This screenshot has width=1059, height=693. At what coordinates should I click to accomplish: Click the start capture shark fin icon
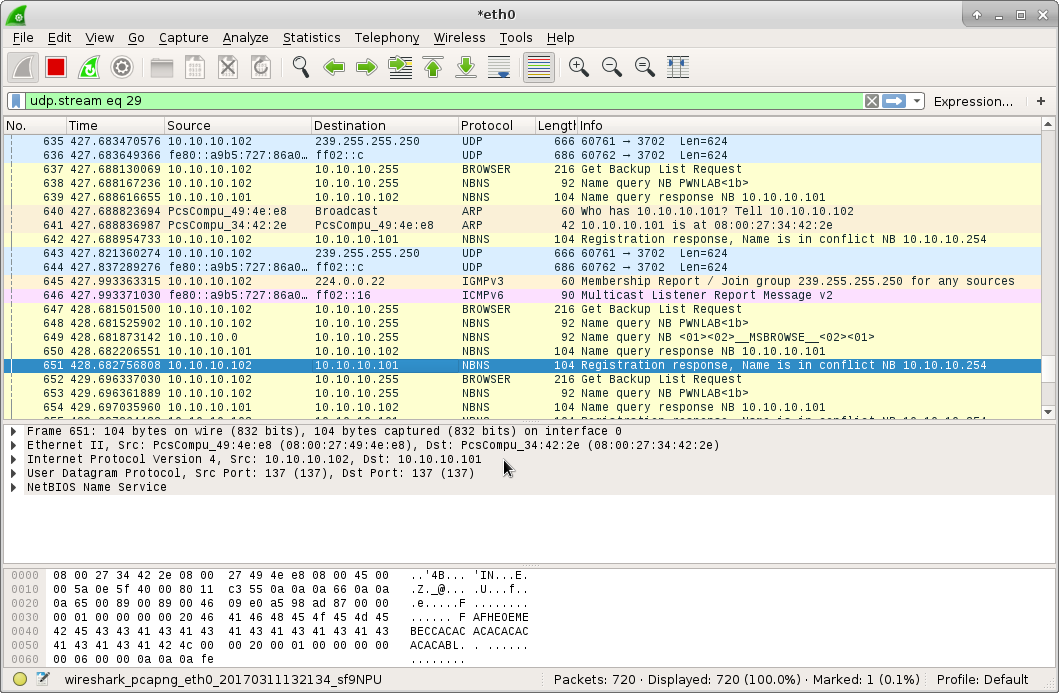[23, 68]
